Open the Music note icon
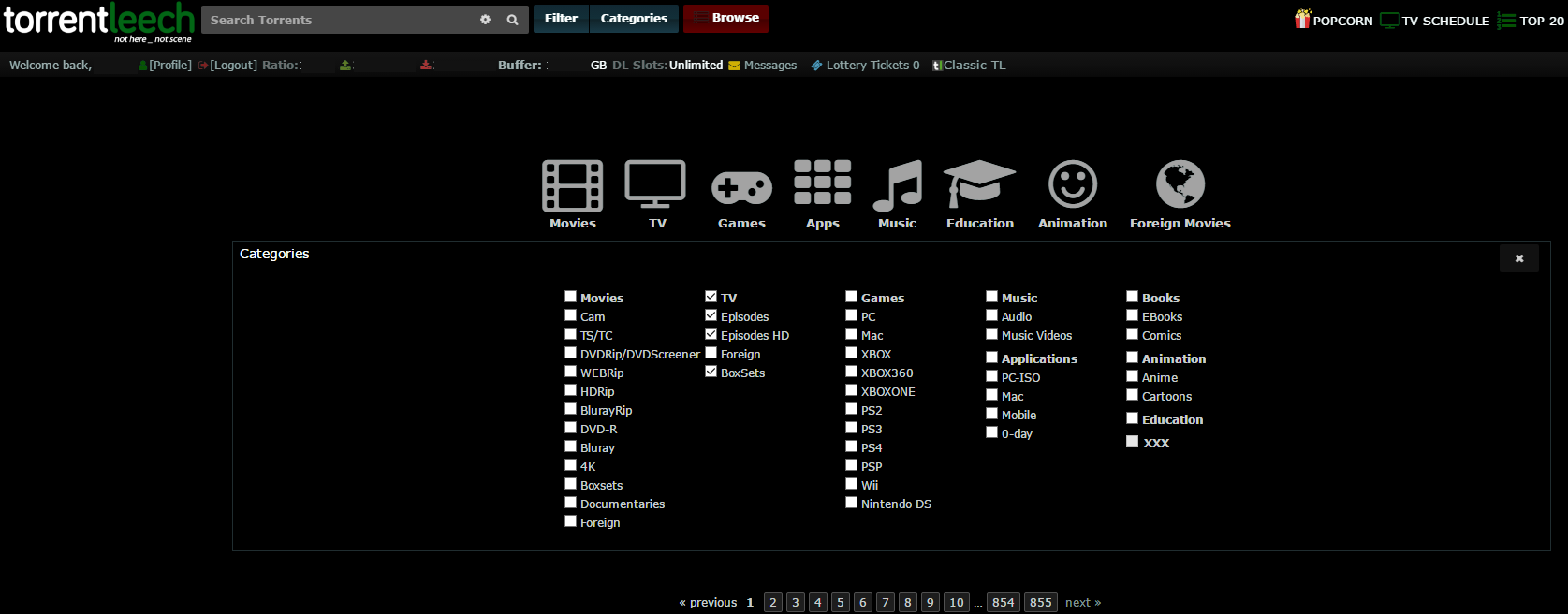This screenshot has height=614, width=1568. pyautogui.click(x=897, y=185)
